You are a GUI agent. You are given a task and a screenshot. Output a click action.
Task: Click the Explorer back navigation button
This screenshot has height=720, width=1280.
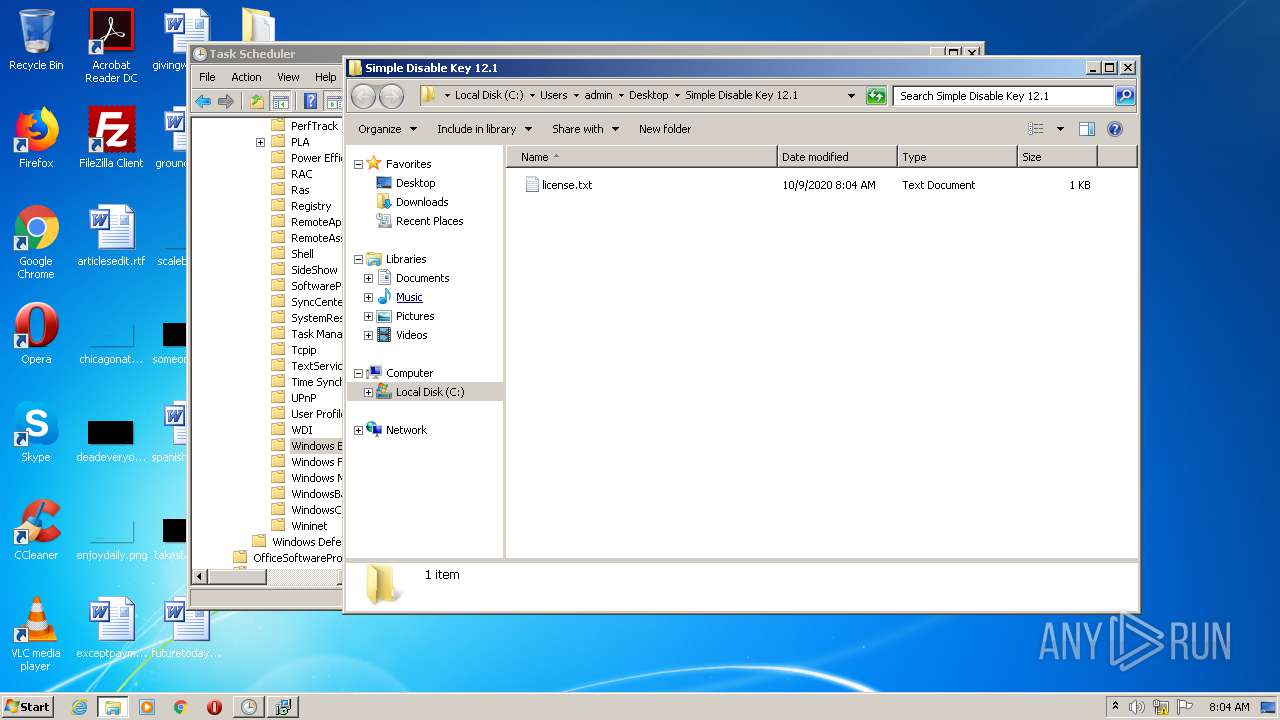point(363,96)
